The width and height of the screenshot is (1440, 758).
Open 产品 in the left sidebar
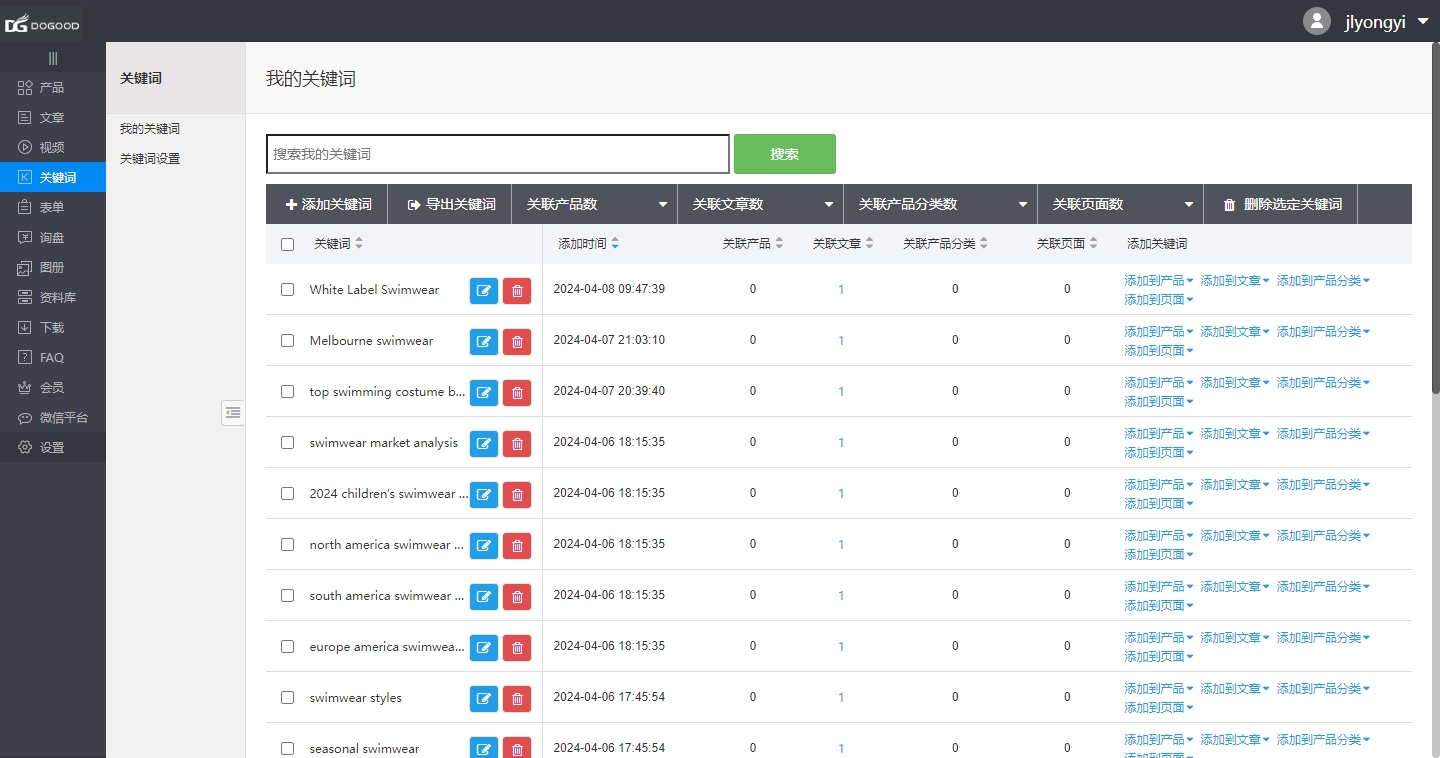point(52,88)
